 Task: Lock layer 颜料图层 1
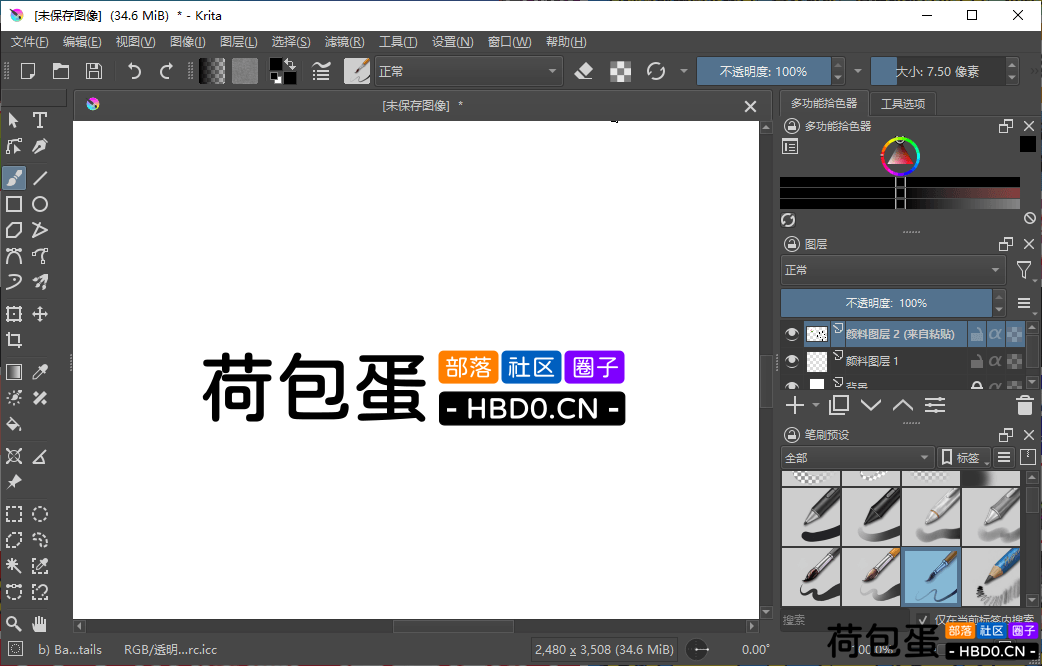(x=976, y=362)
